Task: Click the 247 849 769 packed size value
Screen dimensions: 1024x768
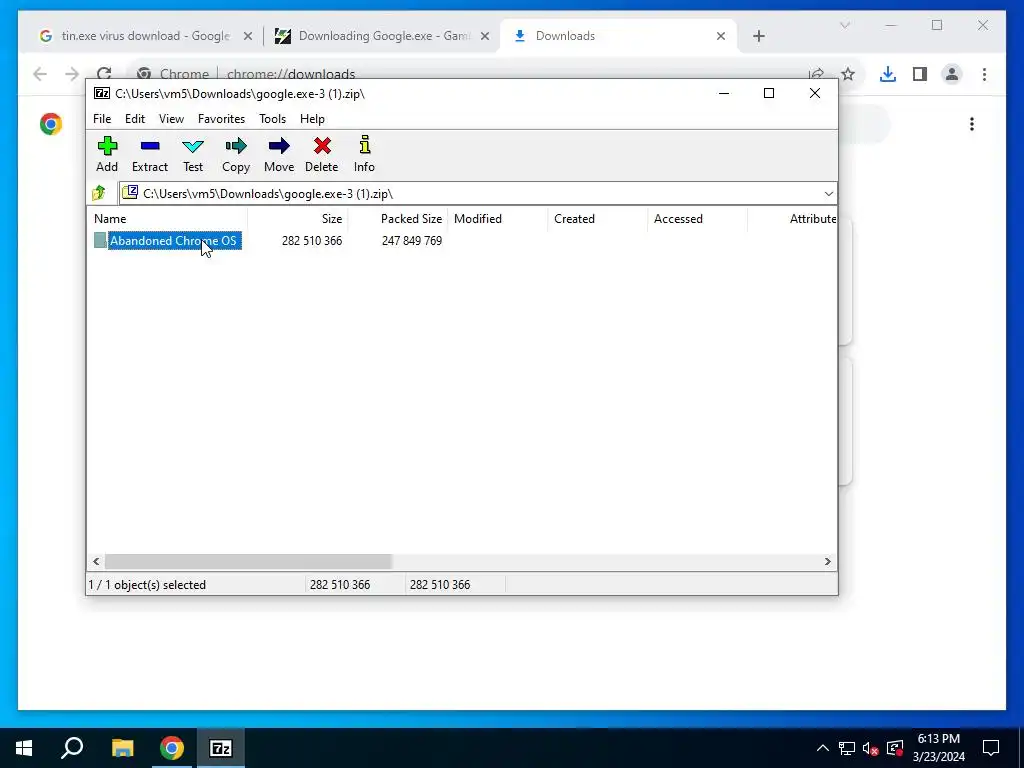Action: (411, 241)
